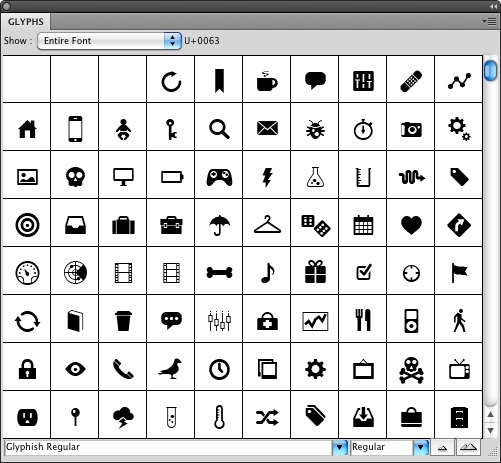
Task: Select the magnifying glass glyph
Action: (219, 129)
